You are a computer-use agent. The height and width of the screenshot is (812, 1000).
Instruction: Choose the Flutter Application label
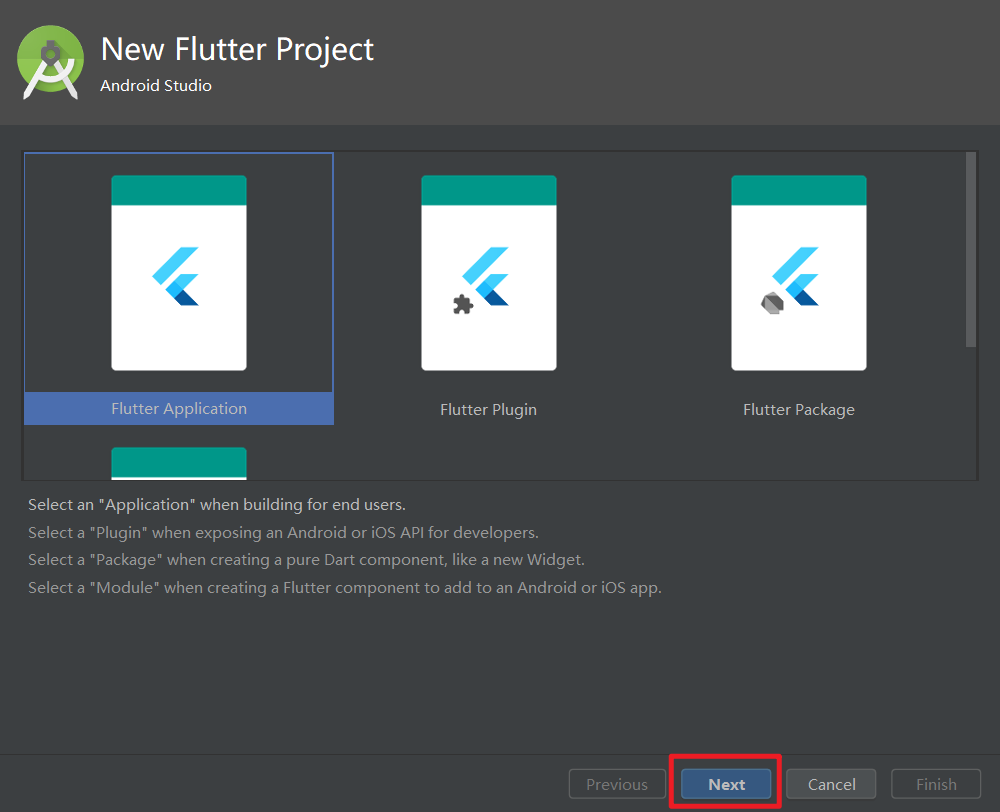[x=179, y=409]
